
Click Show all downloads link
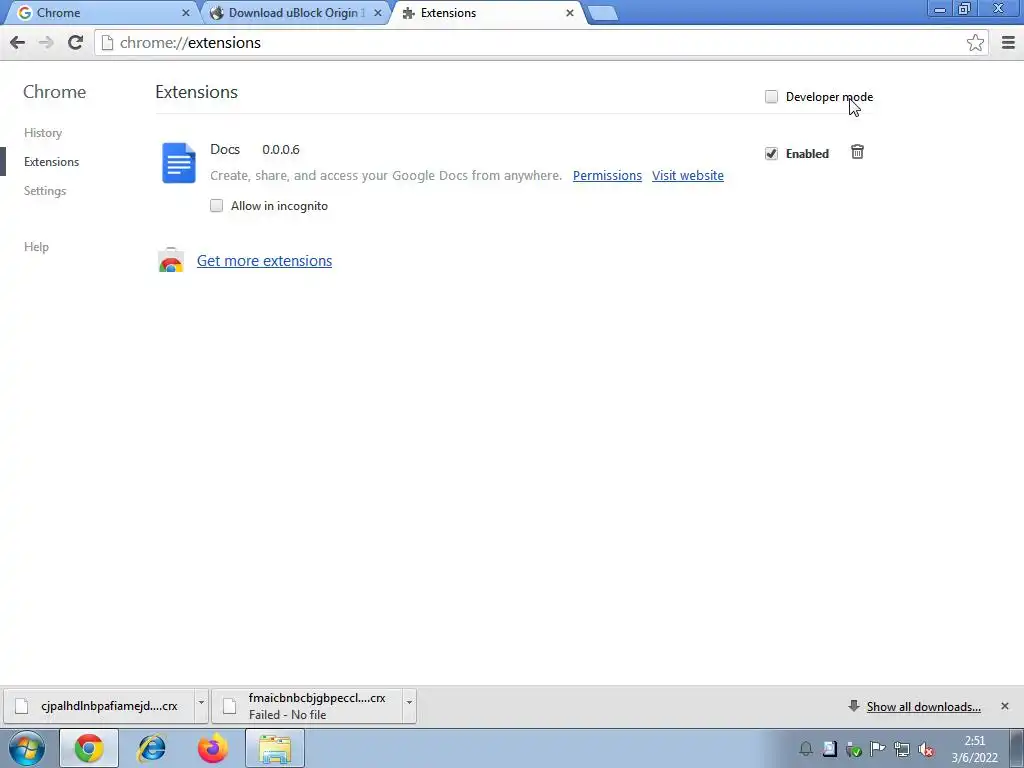(x=923, y=707)
